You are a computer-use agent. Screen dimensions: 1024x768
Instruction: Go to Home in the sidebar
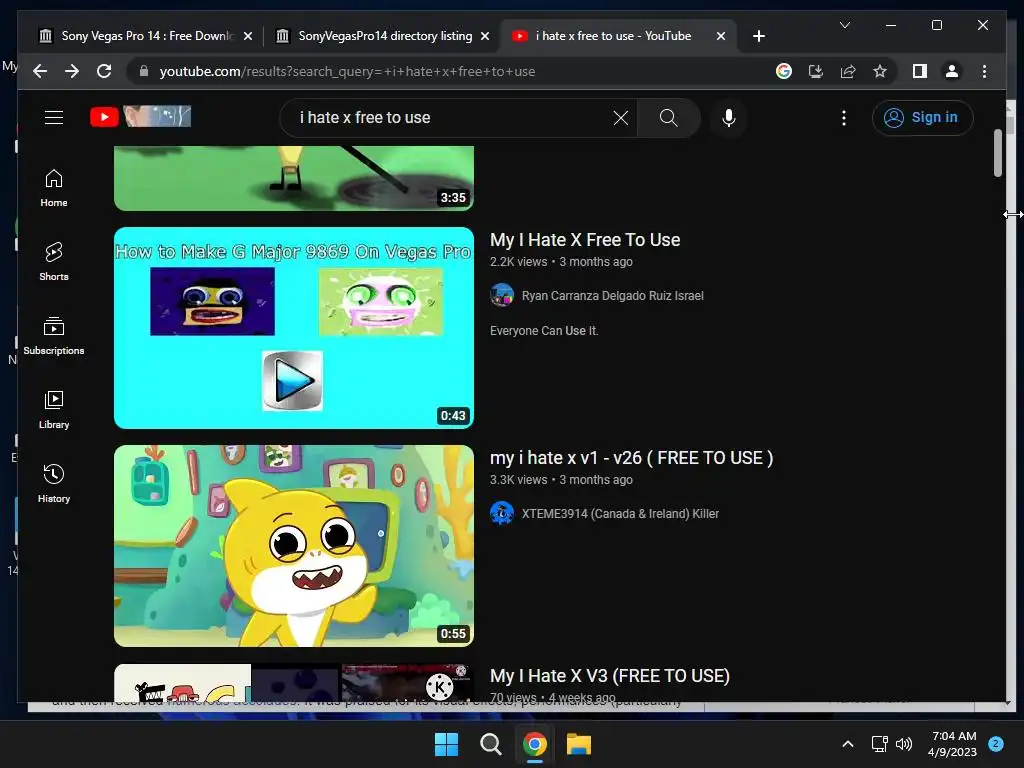click(54, 188)
